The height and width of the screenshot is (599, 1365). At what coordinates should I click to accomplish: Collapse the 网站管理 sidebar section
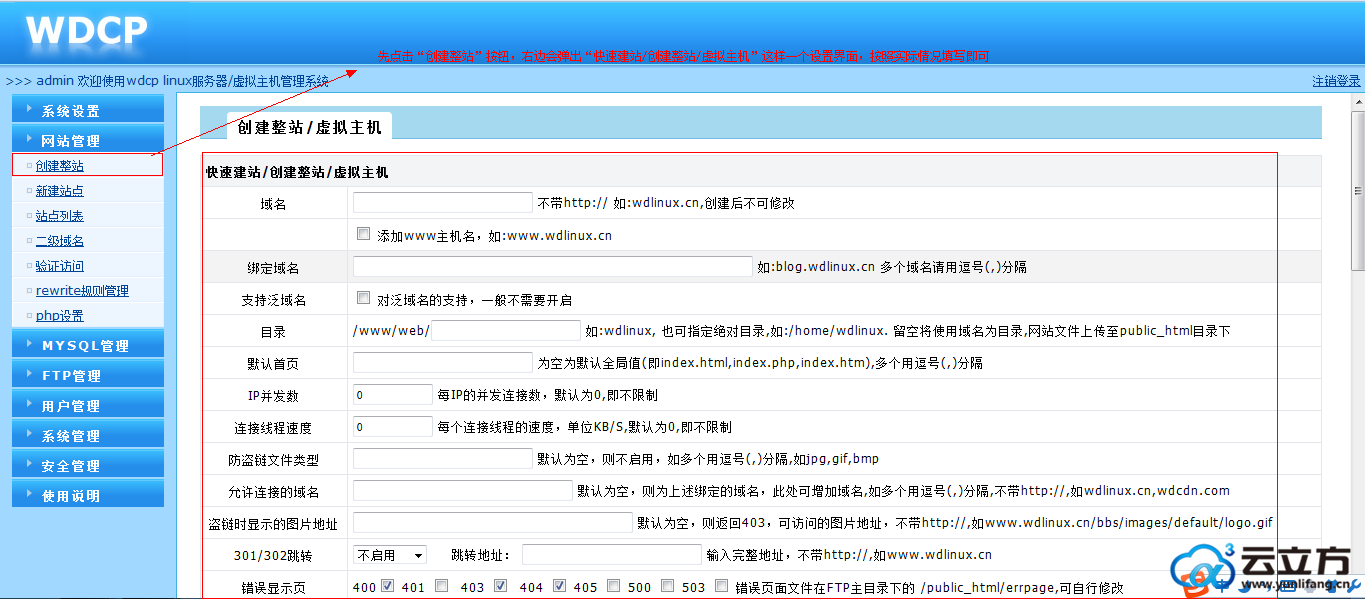(x=88, y=140)
